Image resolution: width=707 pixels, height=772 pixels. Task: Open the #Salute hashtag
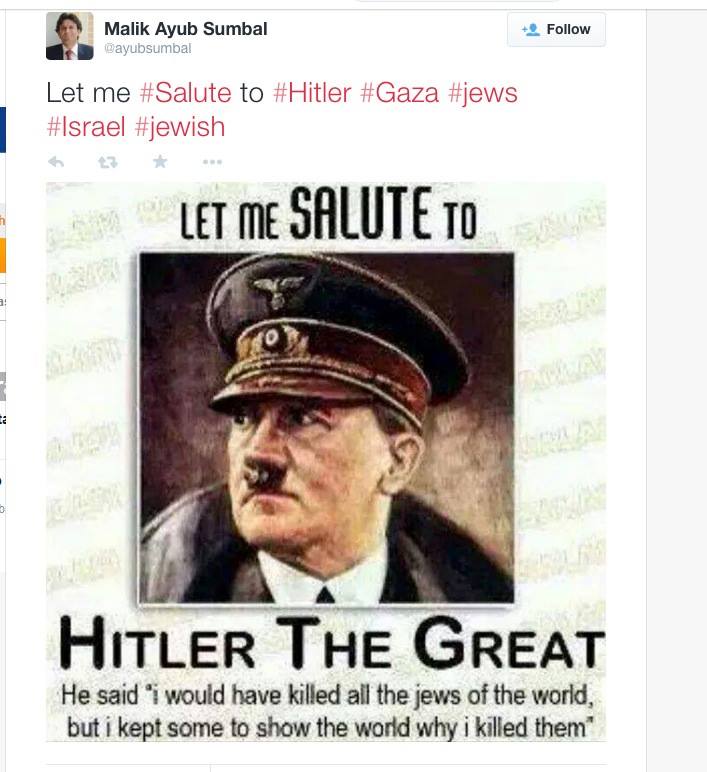click(186, 93)
